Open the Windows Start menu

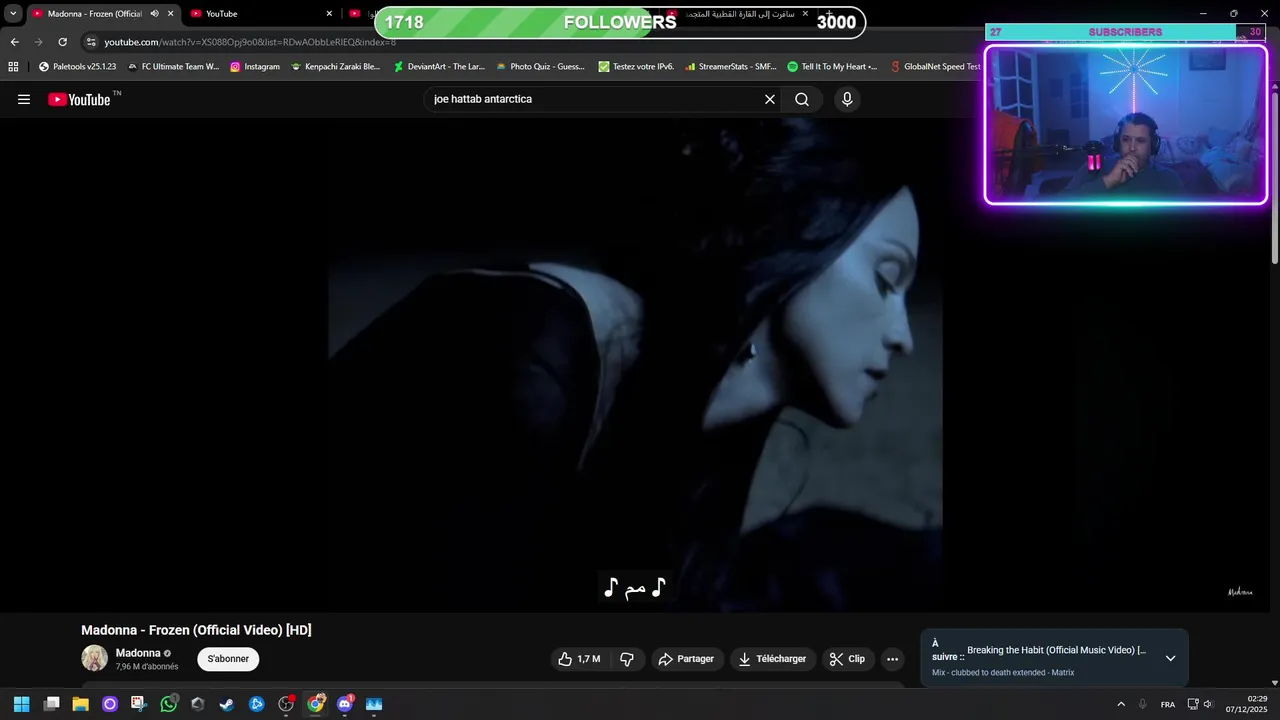coord(21,704)
